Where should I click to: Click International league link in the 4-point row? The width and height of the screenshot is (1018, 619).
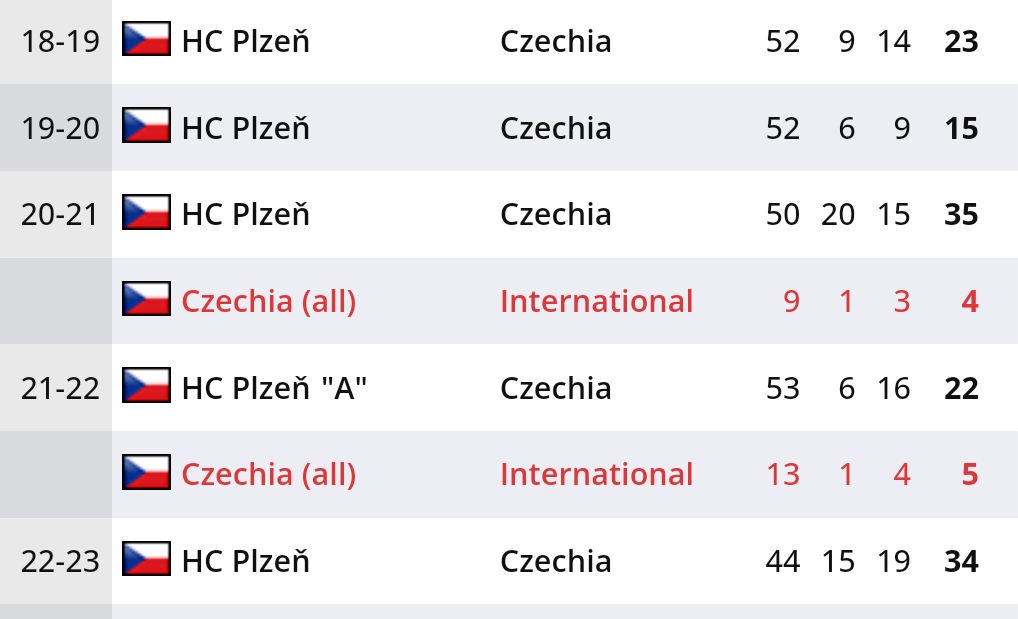coord(596,301)
